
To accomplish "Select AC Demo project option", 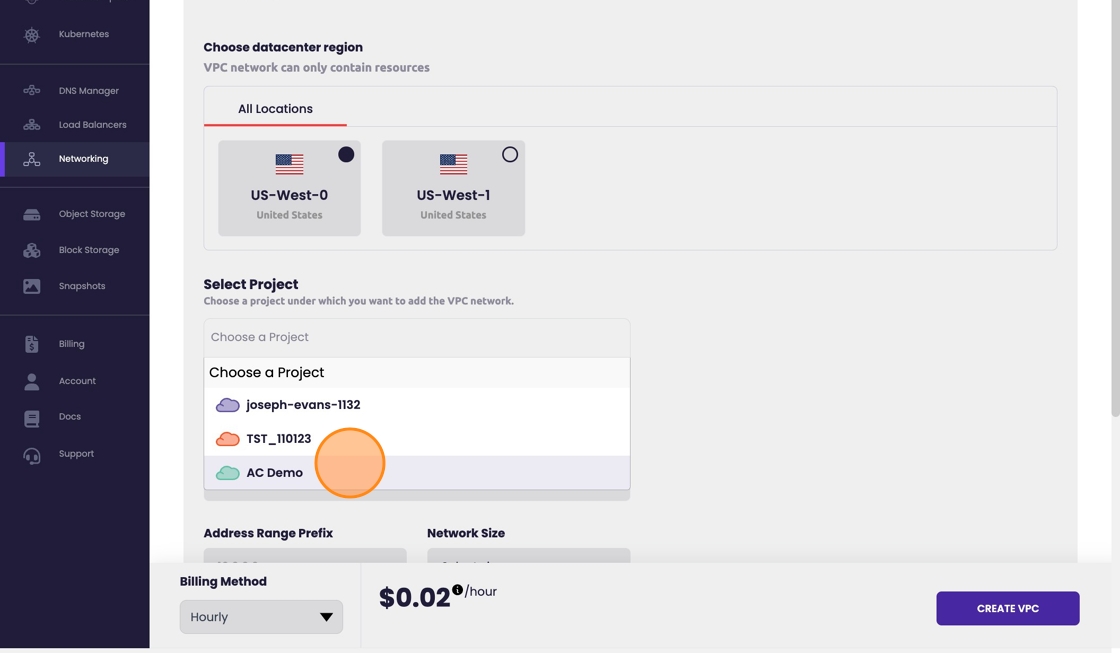I will click(x=274, y=473).
